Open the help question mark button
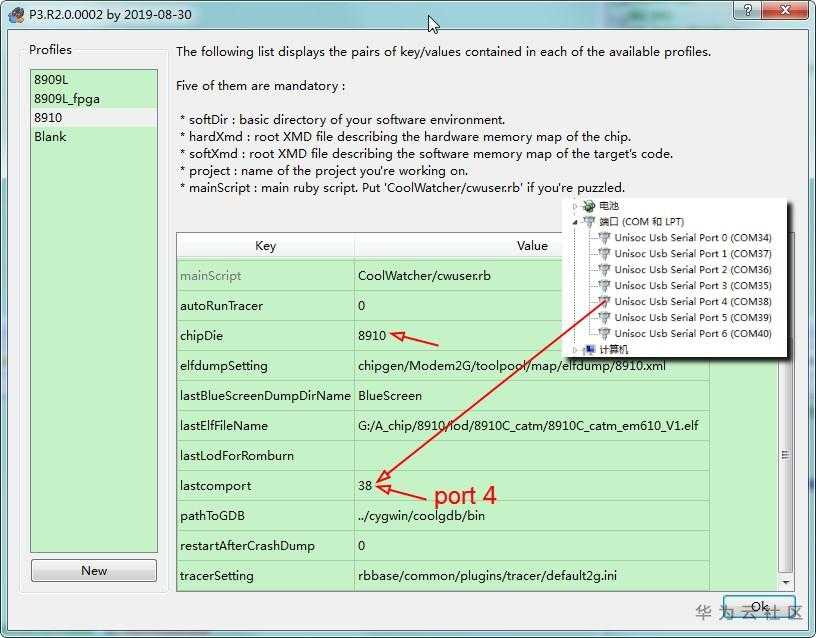Image resolution: width=816 pixels, height=638 pixels. tap(747, 10)
